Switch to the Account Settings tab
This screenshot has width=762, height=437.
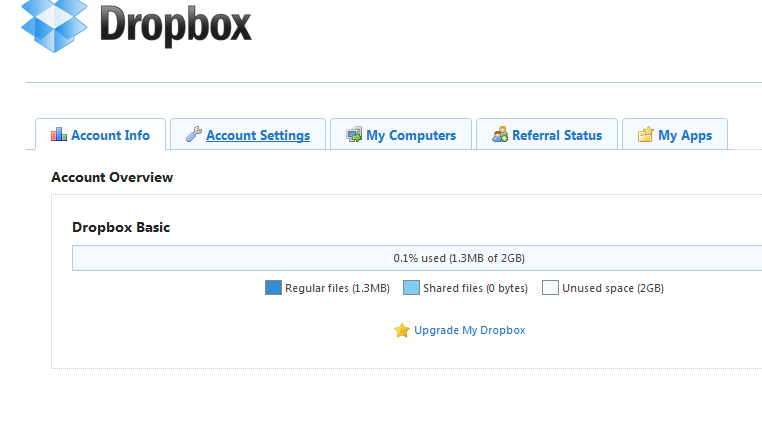tap(248, 135)
